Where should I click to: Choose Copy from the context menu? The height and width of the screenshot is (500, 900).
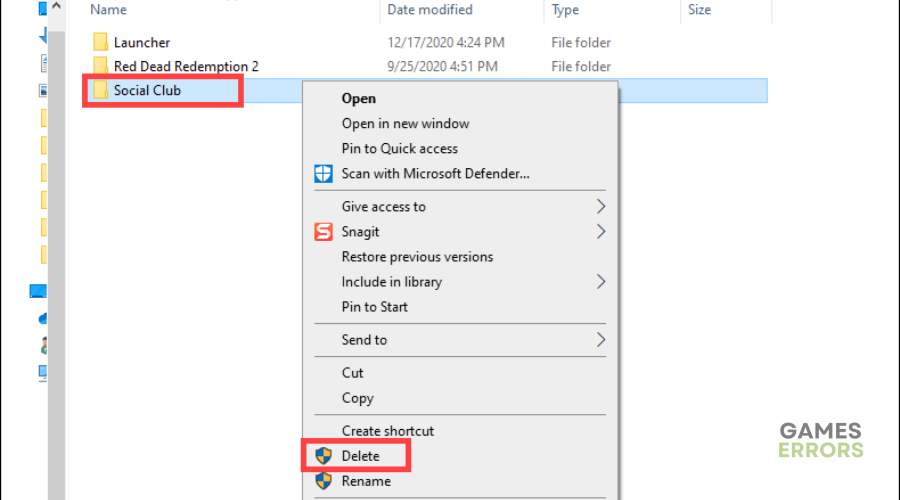click(358, 398)
